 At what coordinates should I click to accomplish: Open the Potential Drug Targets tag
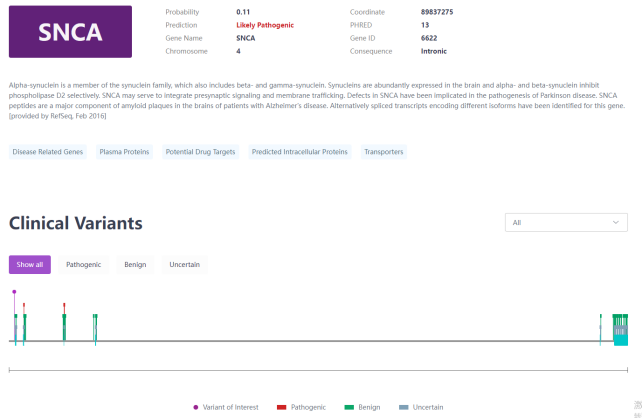click(x=200, y=152)
